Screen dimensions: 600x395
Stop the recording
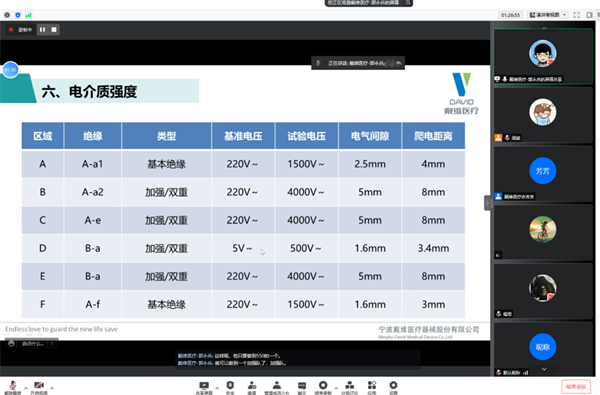click(54, 29)
